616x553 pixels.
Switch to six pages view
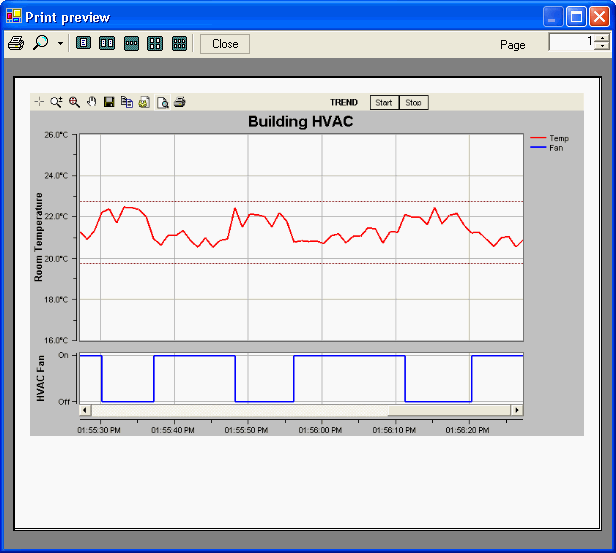click(x=179, y=43)
